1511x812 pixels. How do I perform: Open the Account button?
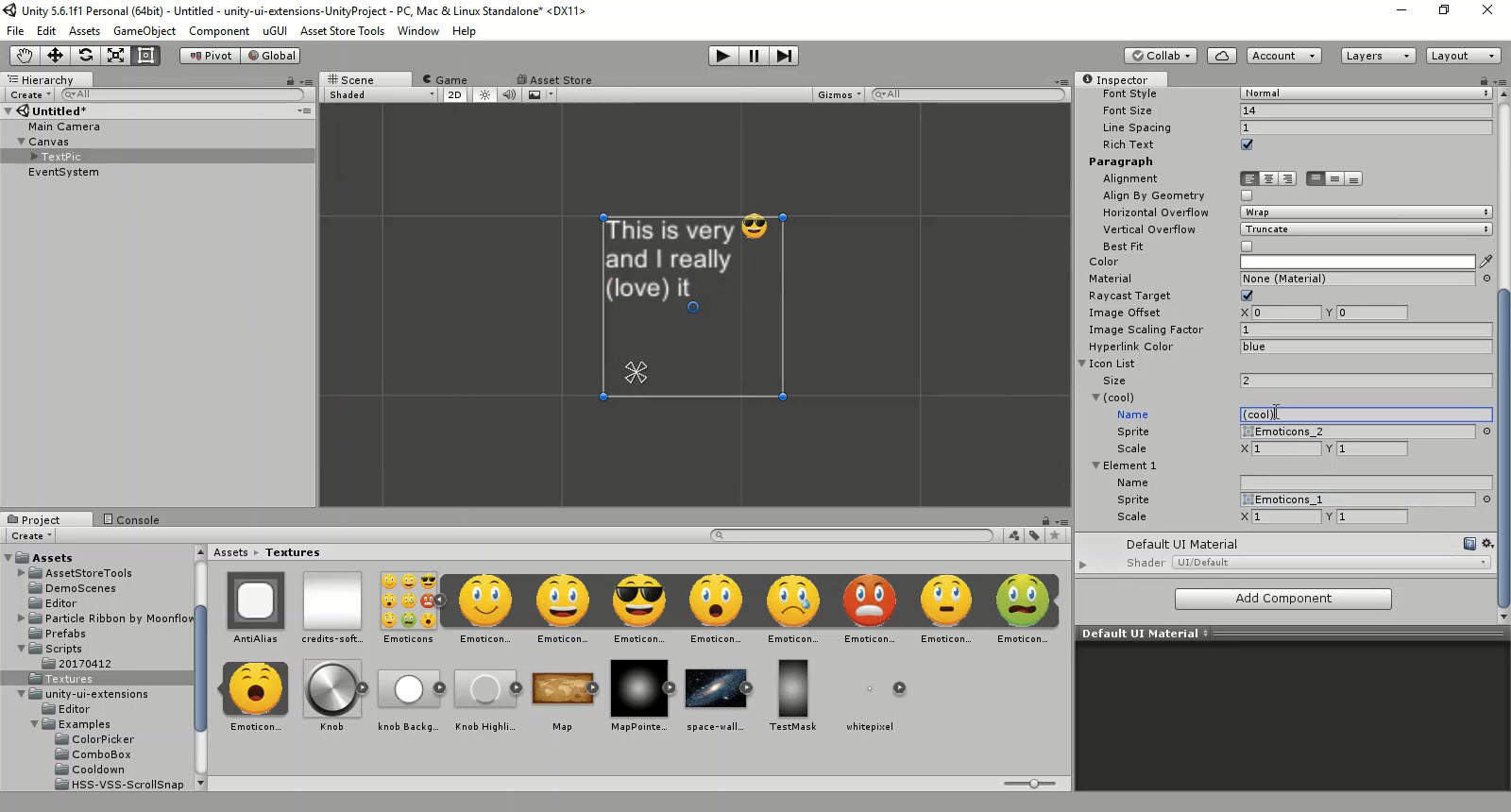(1283, 56)
